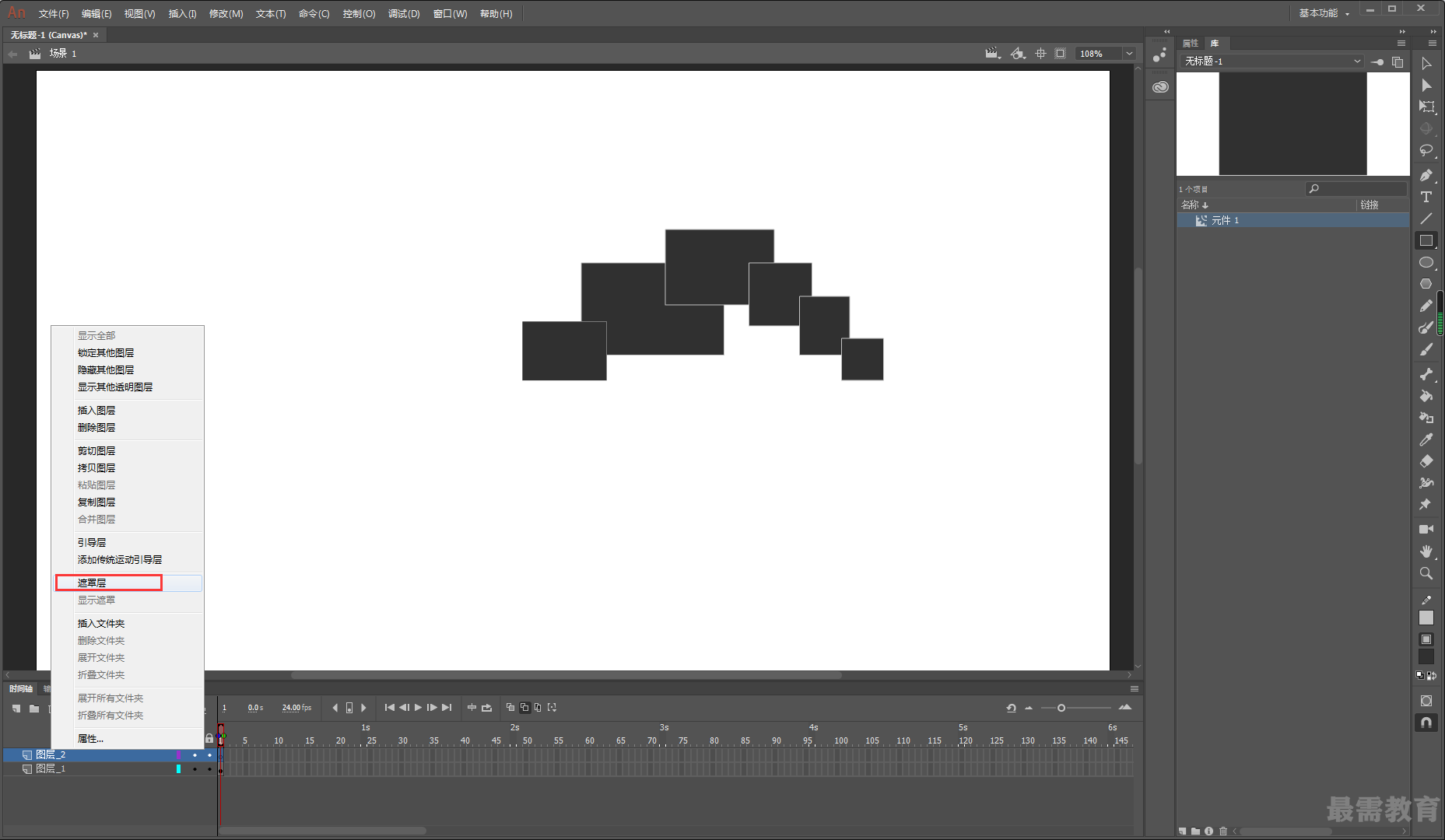Select the Paint Bucket tool
Viewport: 1445px width, 840px height.
click(1426, 396)
